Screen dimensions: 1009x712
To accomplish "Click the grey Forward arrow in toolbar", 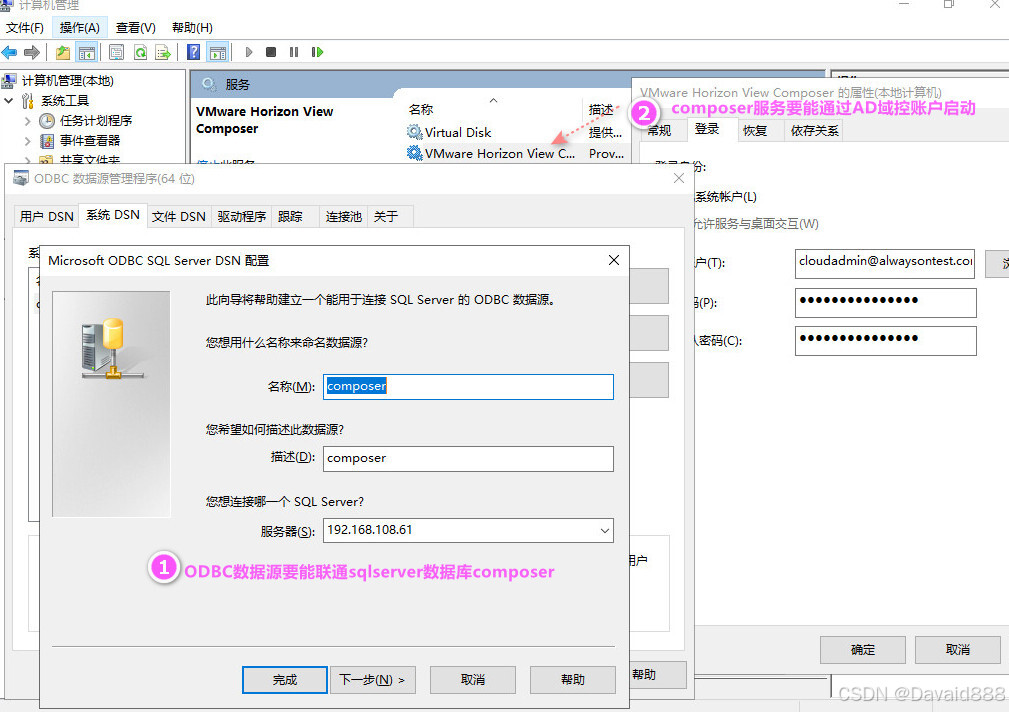I will tap(32, 52).
